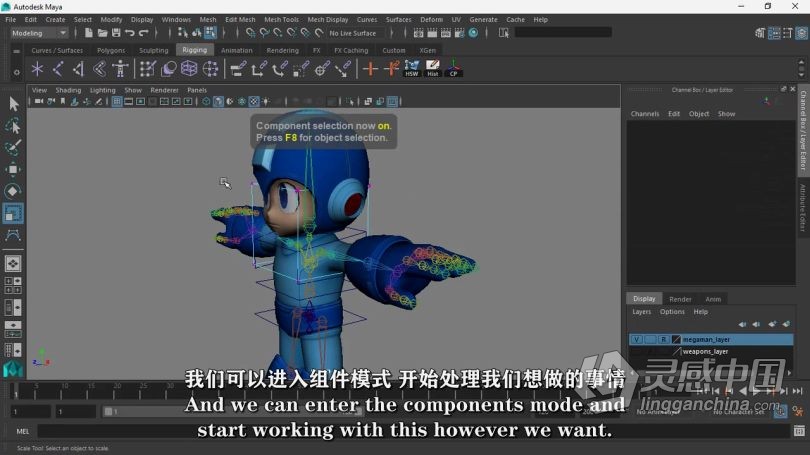Viewport: 810px width, 455px height.
Task: Open Layers menu in Layer Editor
Action: coord(642,311)
